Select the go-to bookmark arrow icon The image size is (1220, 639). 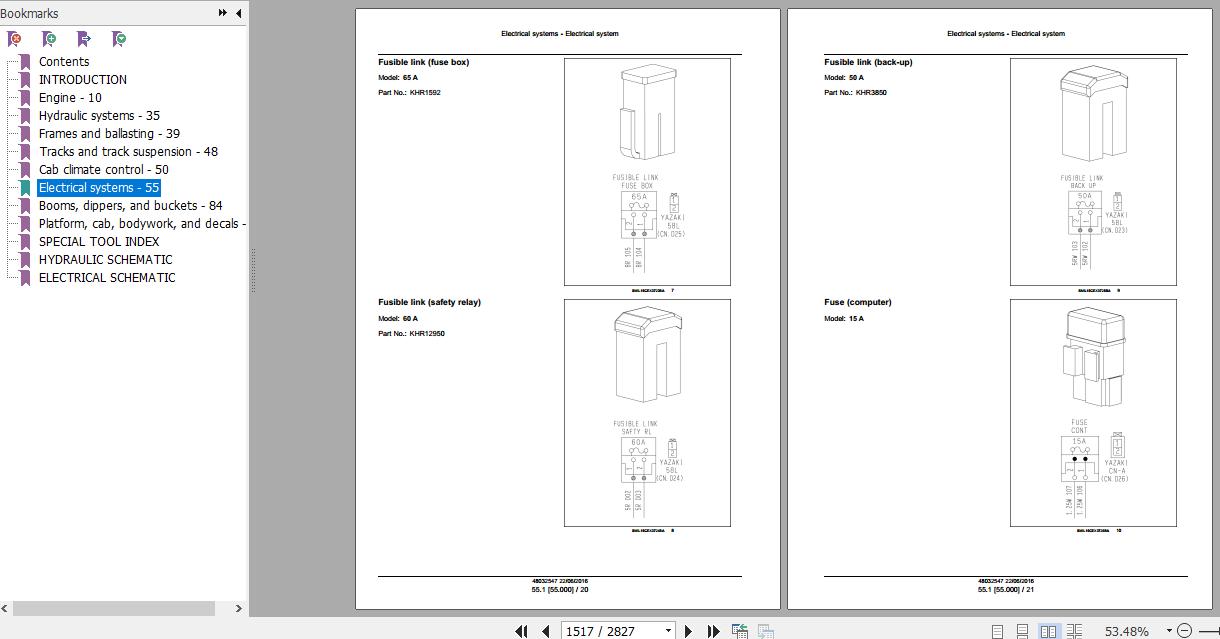(84, 38)
